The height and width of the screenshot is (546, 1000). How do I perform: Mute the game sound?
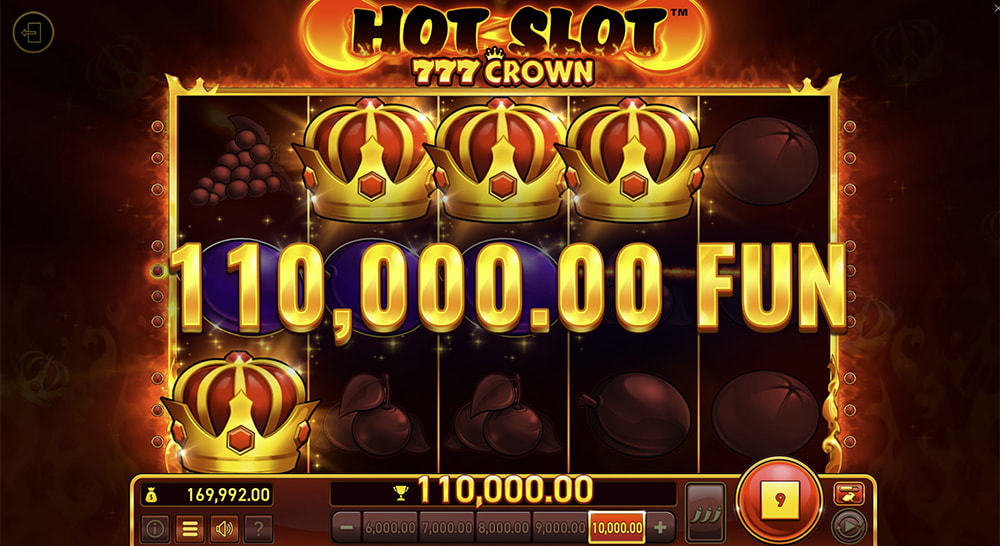point(224,529)
